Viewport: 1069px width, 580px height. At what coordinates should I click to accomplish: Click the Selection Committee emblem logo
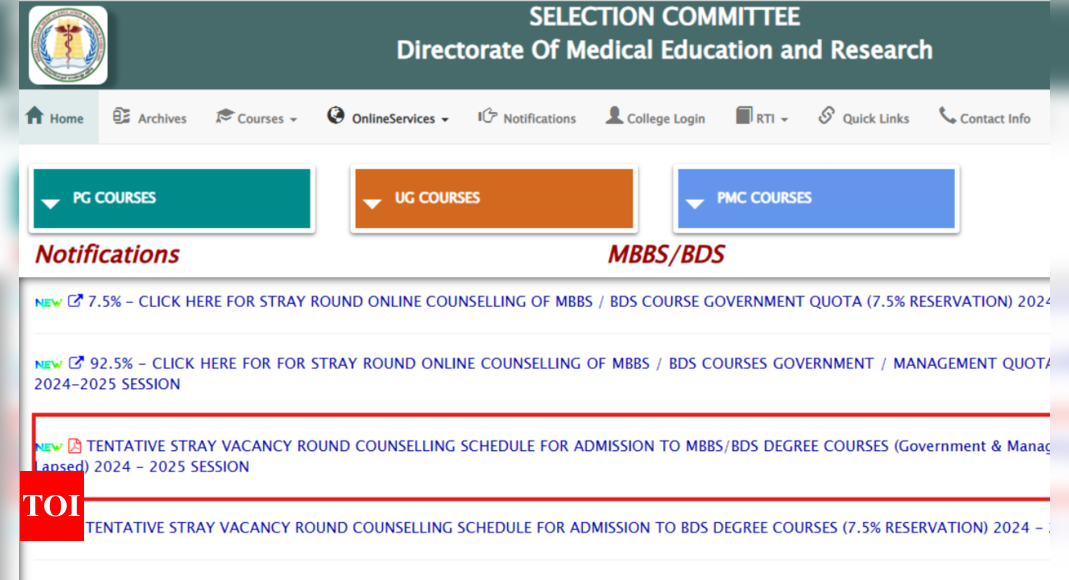click(x=68, y=45)
